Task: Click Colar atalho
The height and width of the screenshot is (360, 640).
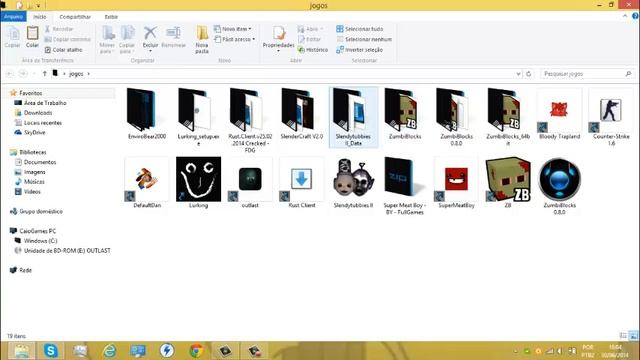Action: click(63, 50)
